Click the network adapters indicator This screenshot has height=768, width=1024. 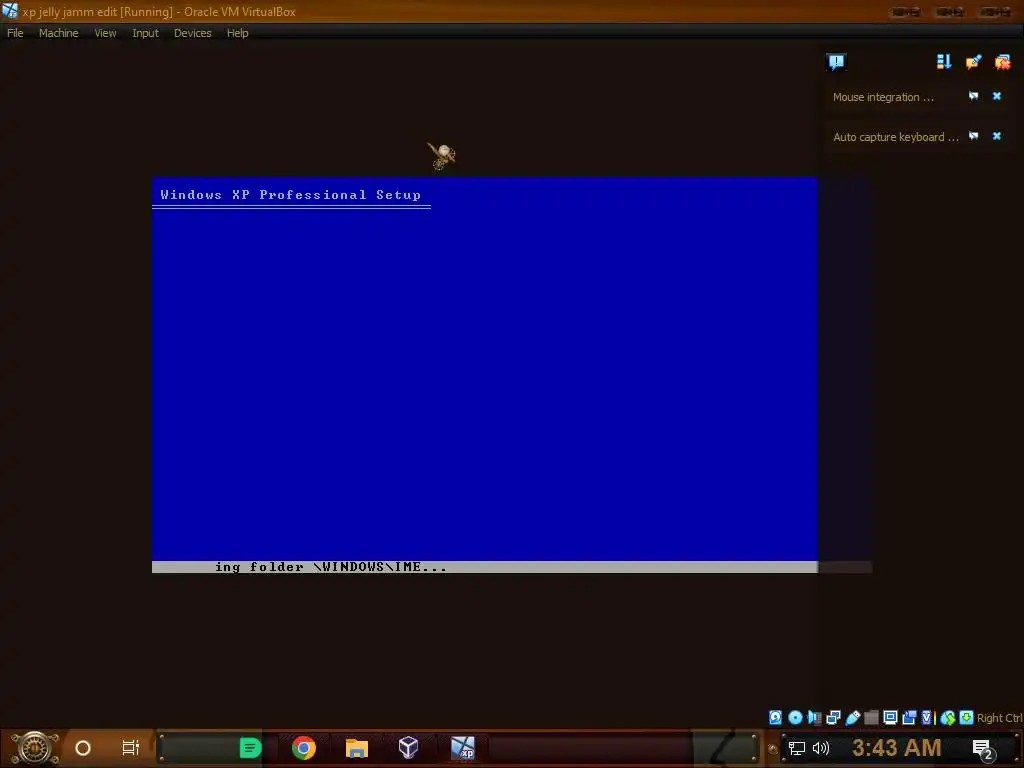tap(833, 718)
